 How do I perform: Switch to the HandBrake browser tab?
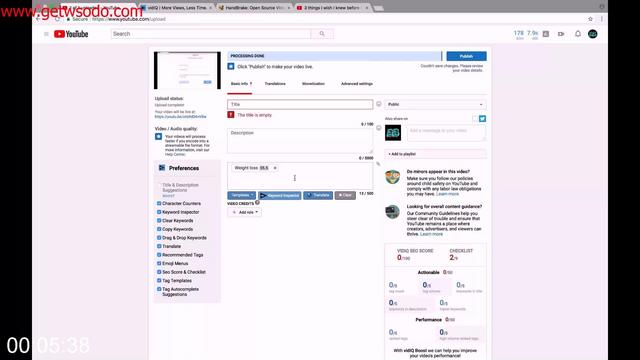[x=255, y=8]
